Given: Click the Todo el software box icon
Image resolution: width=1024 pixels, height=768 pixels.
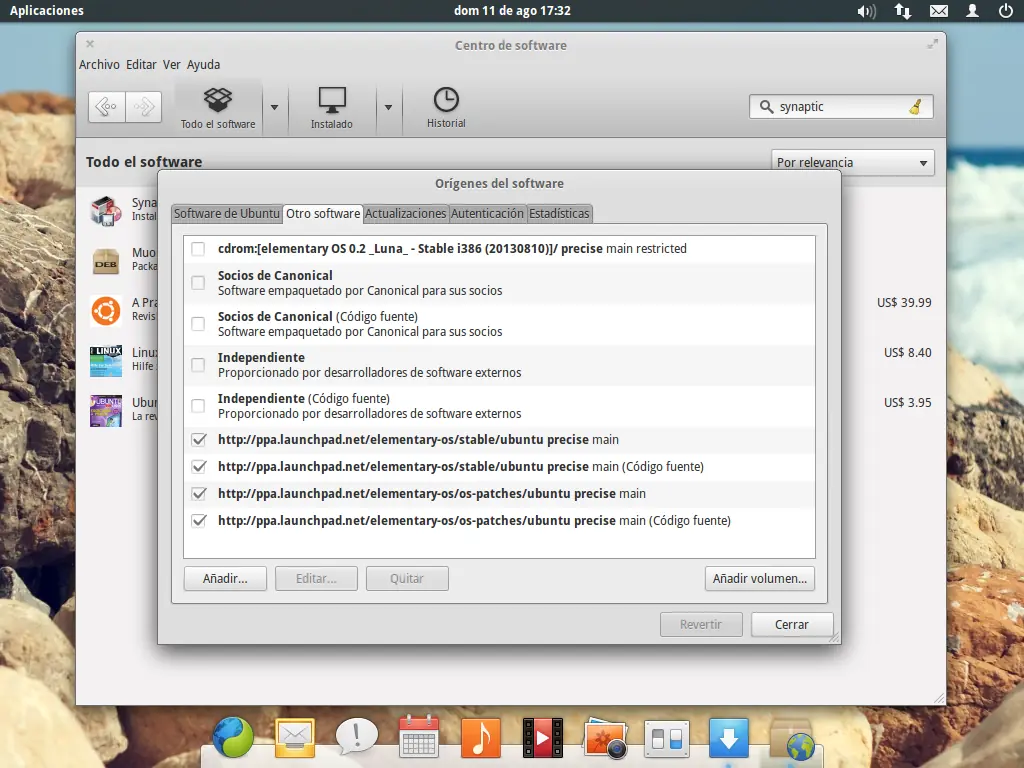Looking at the screenshot, I should pyautogui.click(x=218, y=100).
